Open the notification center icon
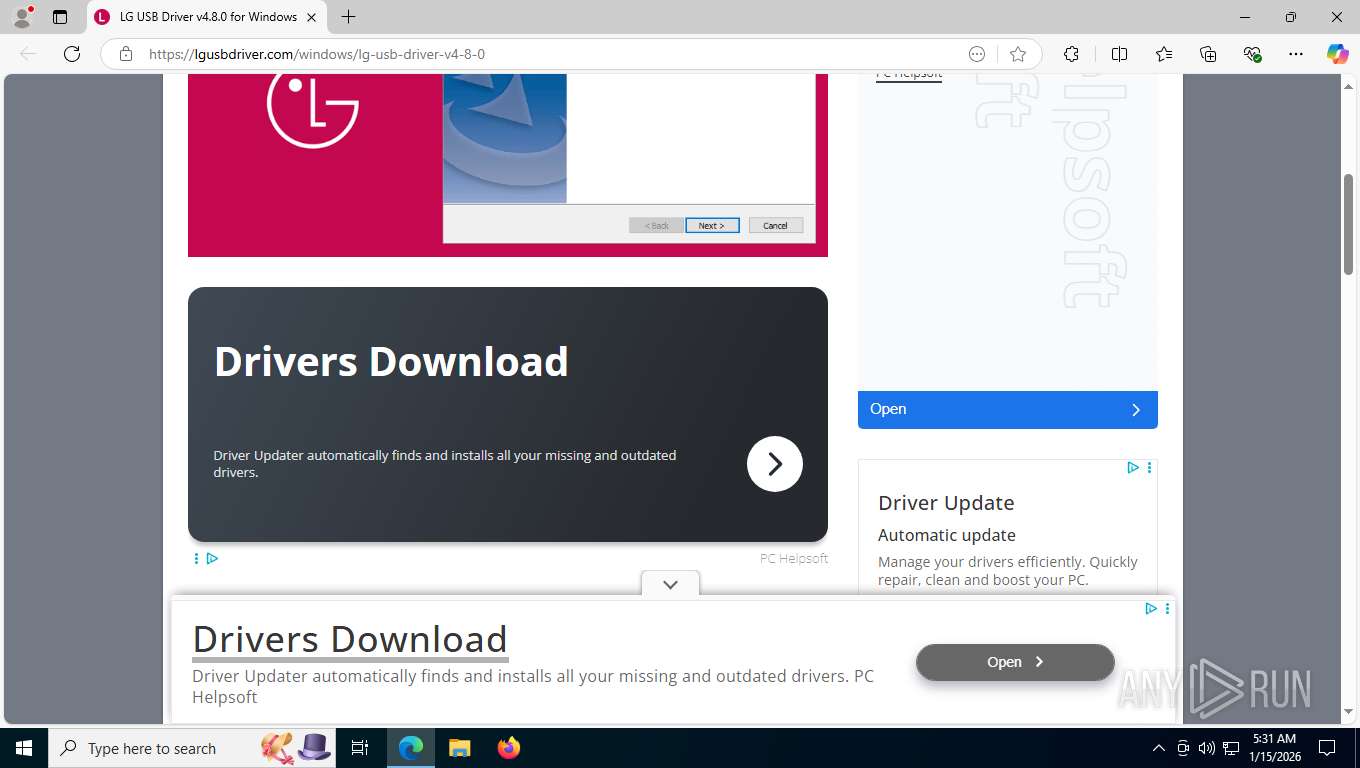This screenshot has width=1360, height=768. coord(1327,748)
